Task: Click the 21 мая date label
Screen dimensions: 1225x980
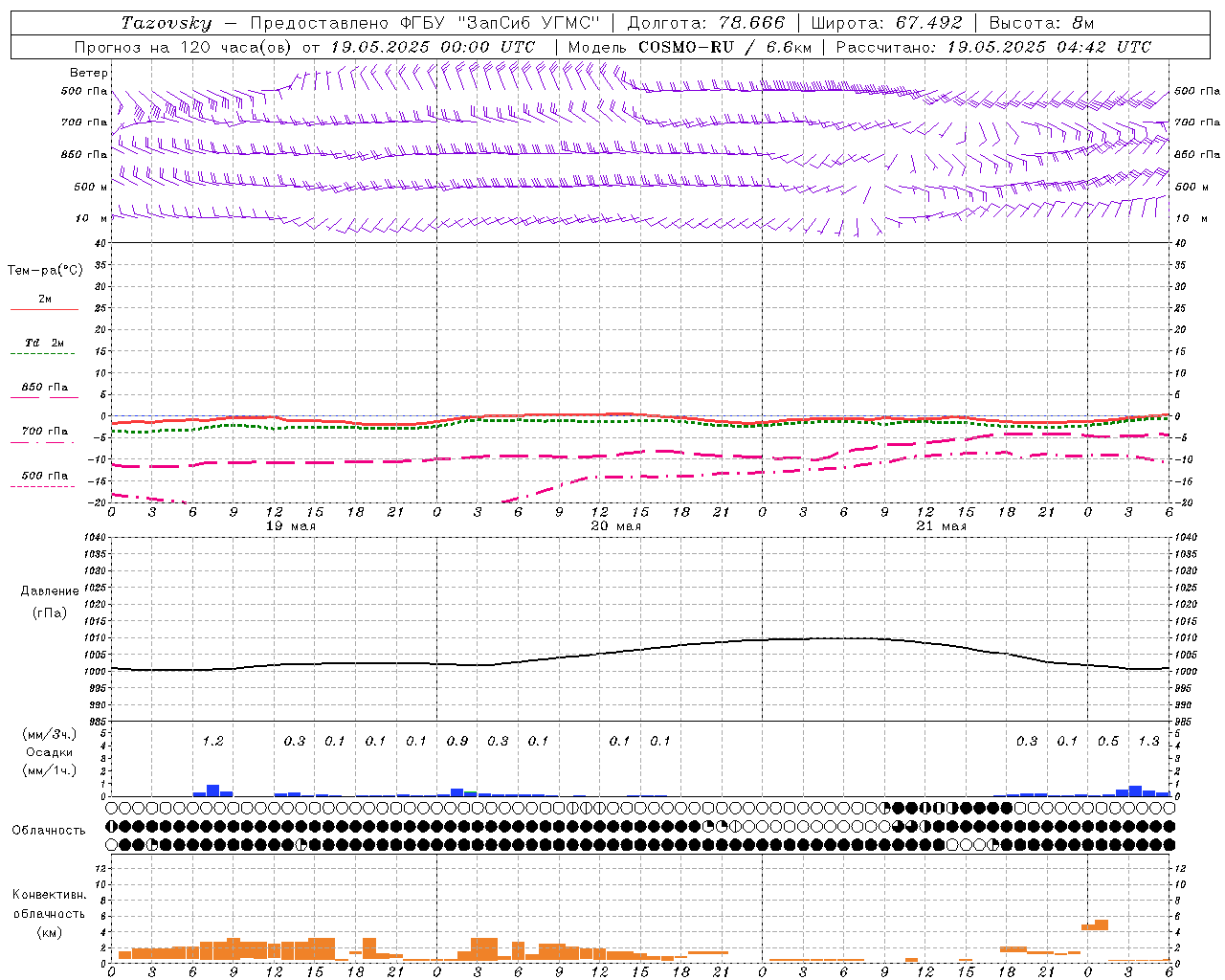Action: click(x=942, y=526)
